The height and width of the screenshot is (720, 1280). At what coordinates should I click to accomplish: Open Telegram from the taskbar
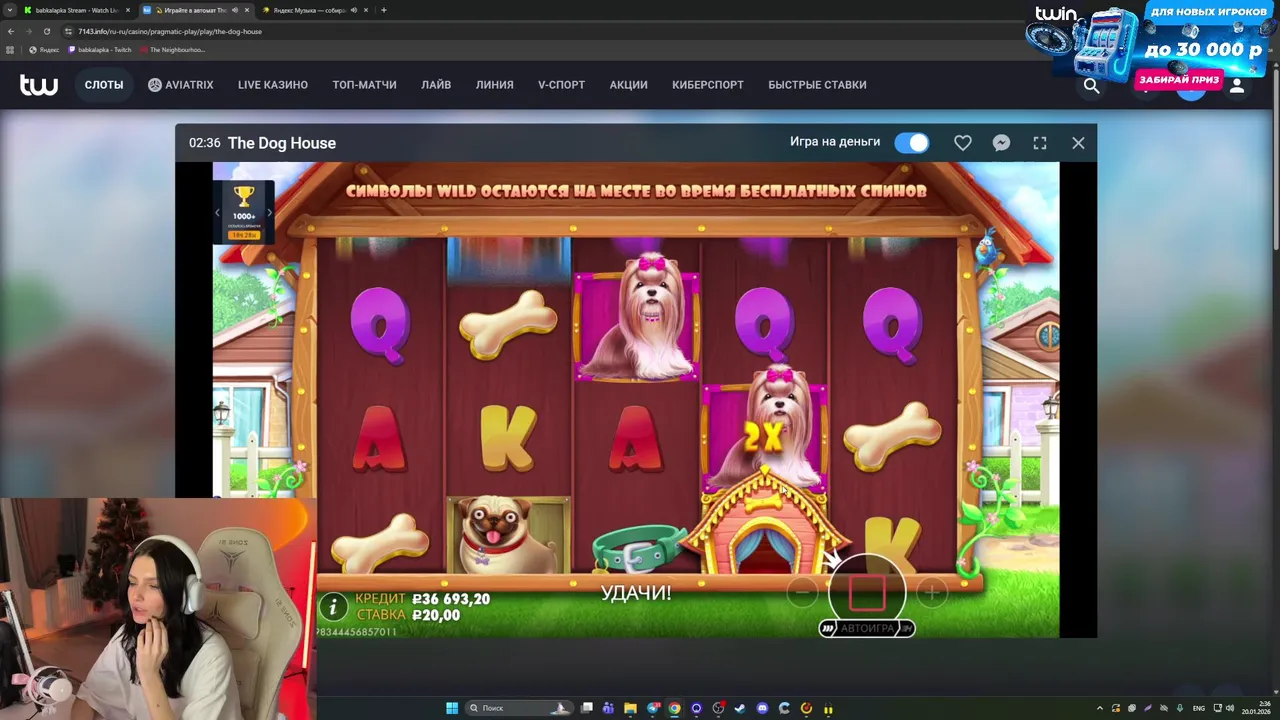(652, 708)
